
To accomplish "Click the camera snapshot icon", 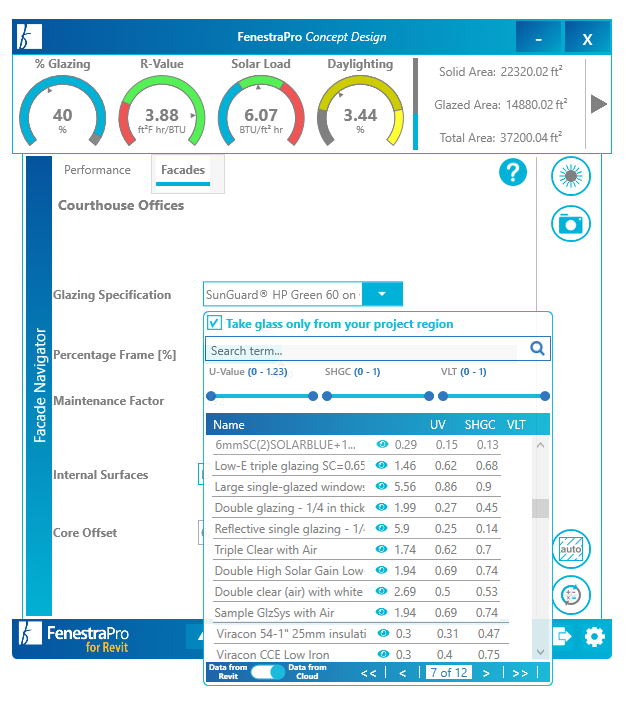I will (571, 224).
